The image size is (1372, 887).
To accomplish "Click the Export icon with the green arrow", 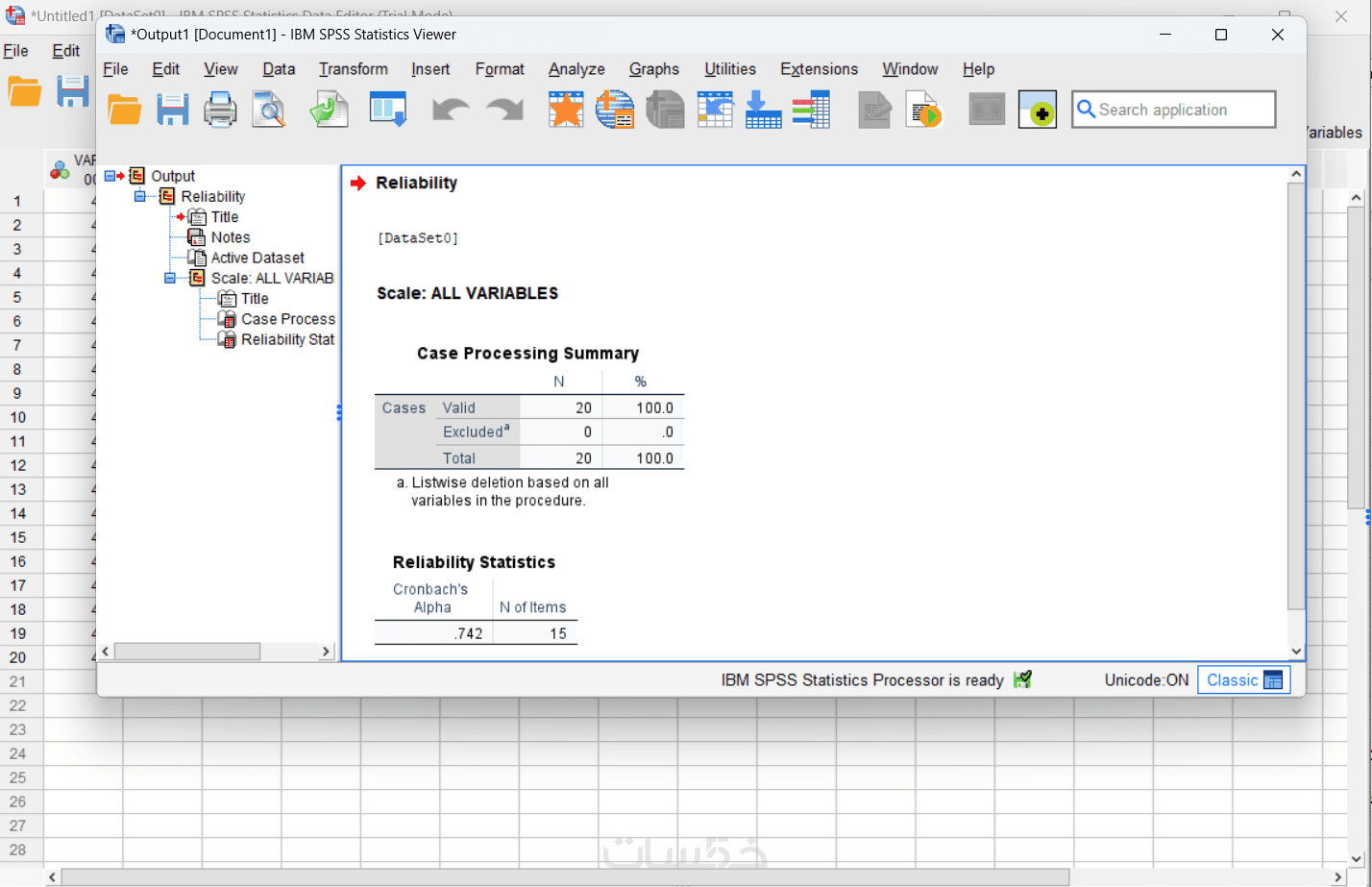I will 329,110.
